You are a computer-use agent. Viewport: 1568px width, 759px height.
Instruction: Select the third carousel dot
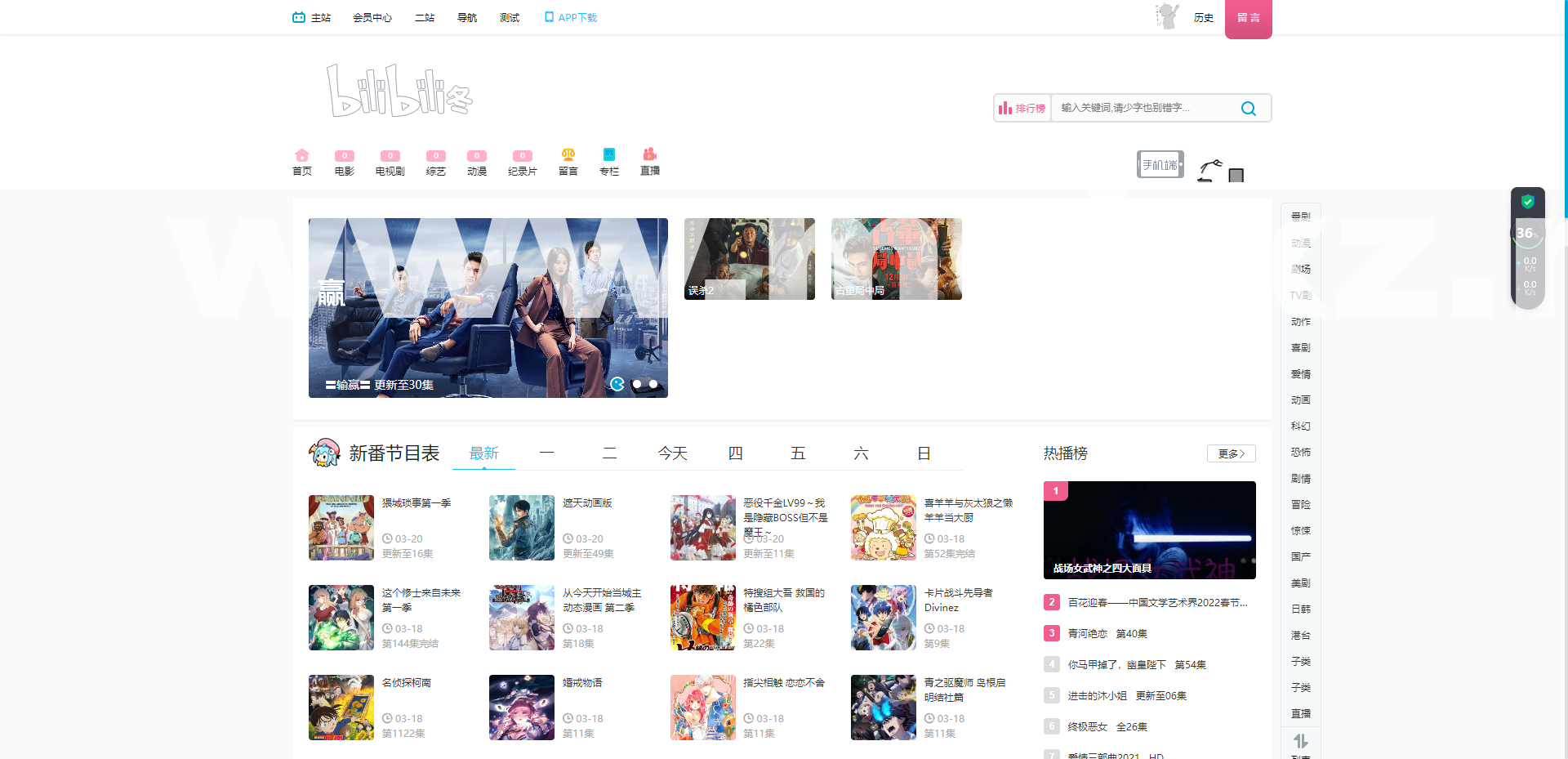pos(653,384)
